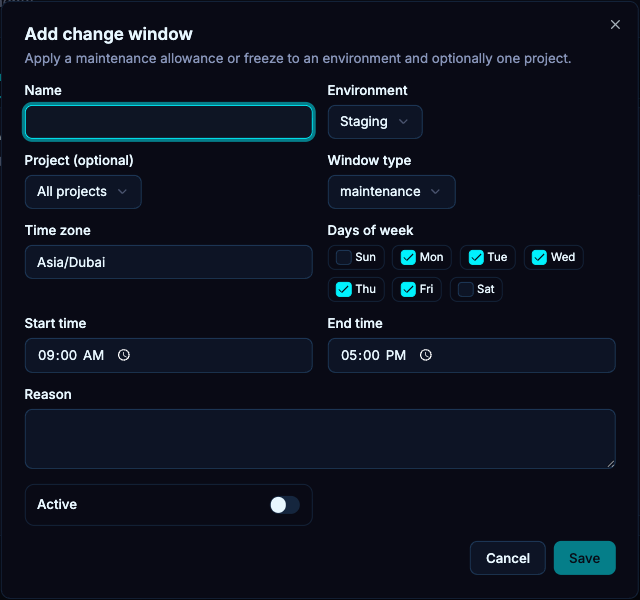Uncheck the Tue day checkbox
The image size is (640, 600).
(476, 258)
